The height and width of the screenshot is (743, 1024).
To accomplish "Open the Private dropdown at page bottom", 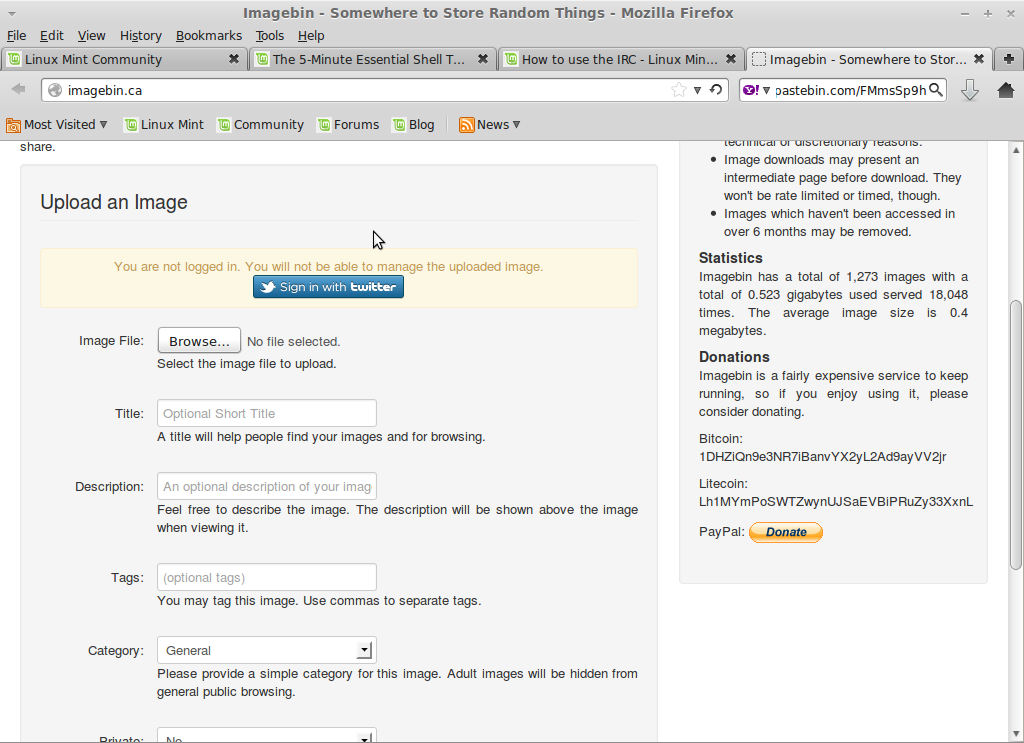I will click(x=266, y=736).
